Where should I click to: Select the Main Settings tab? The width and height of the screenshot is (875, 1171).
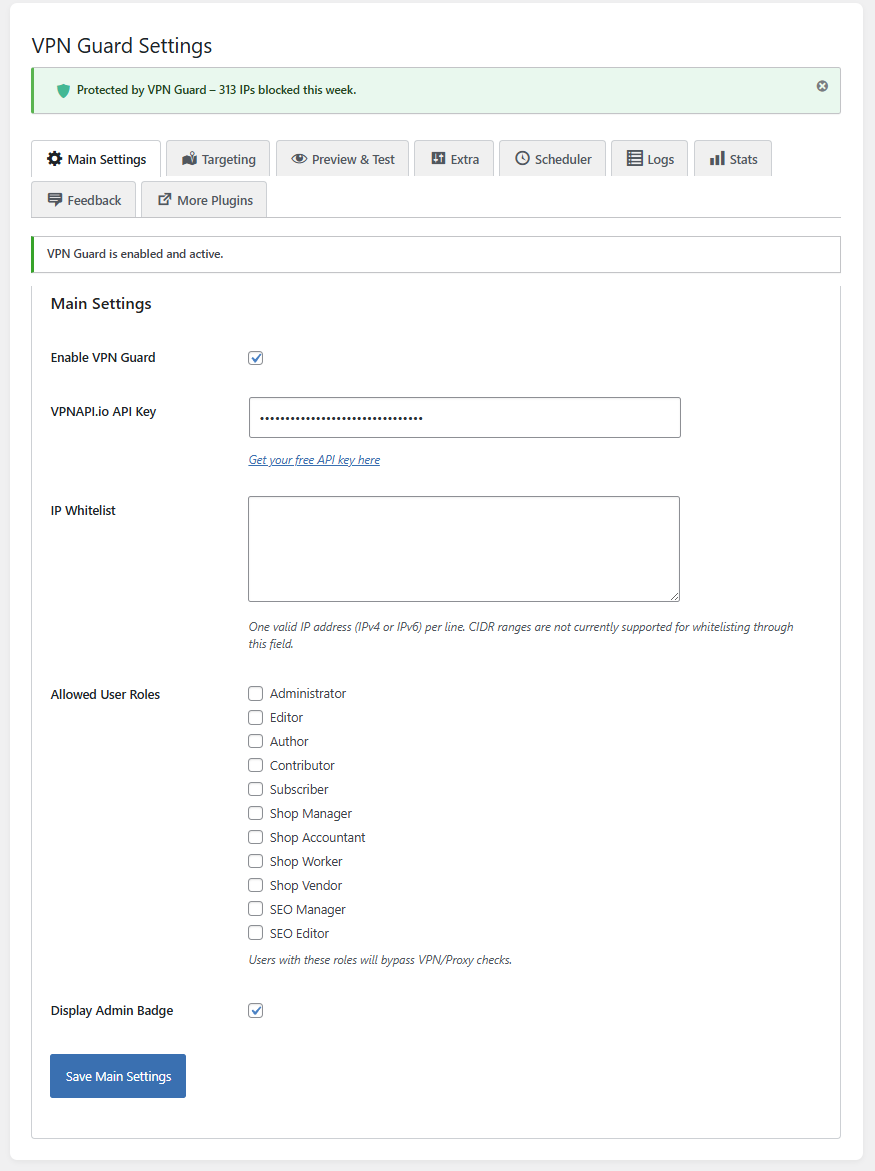pos(96,159)
